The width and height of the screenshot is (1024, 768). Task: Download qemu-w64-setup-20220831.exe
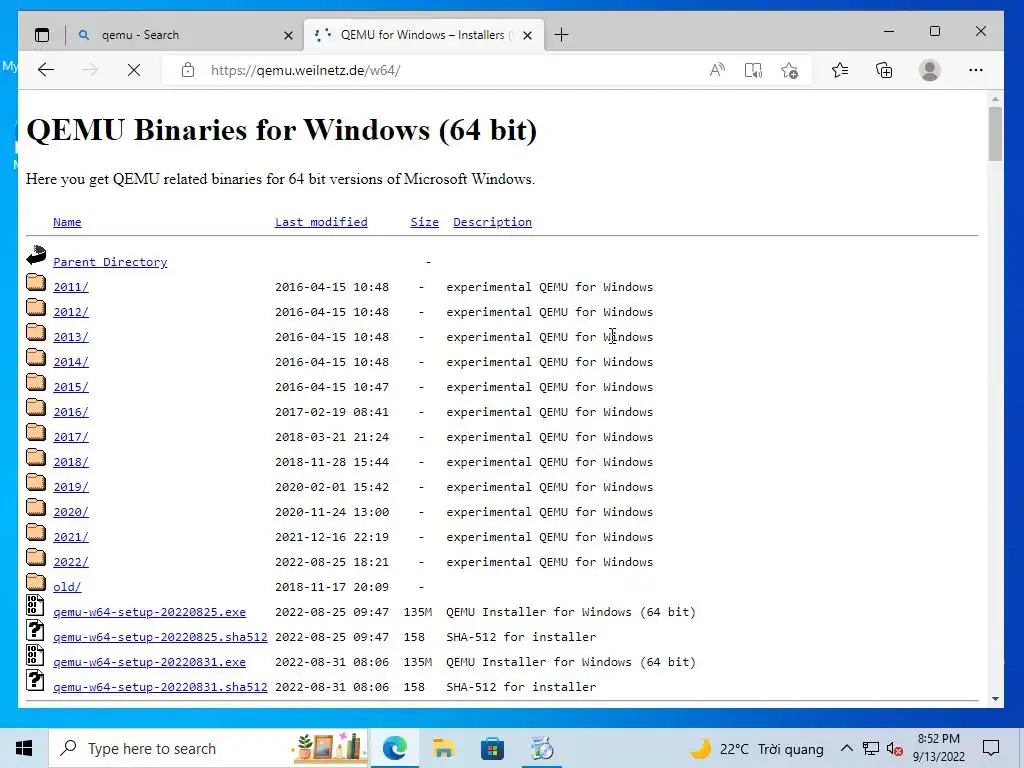(150, 662)
